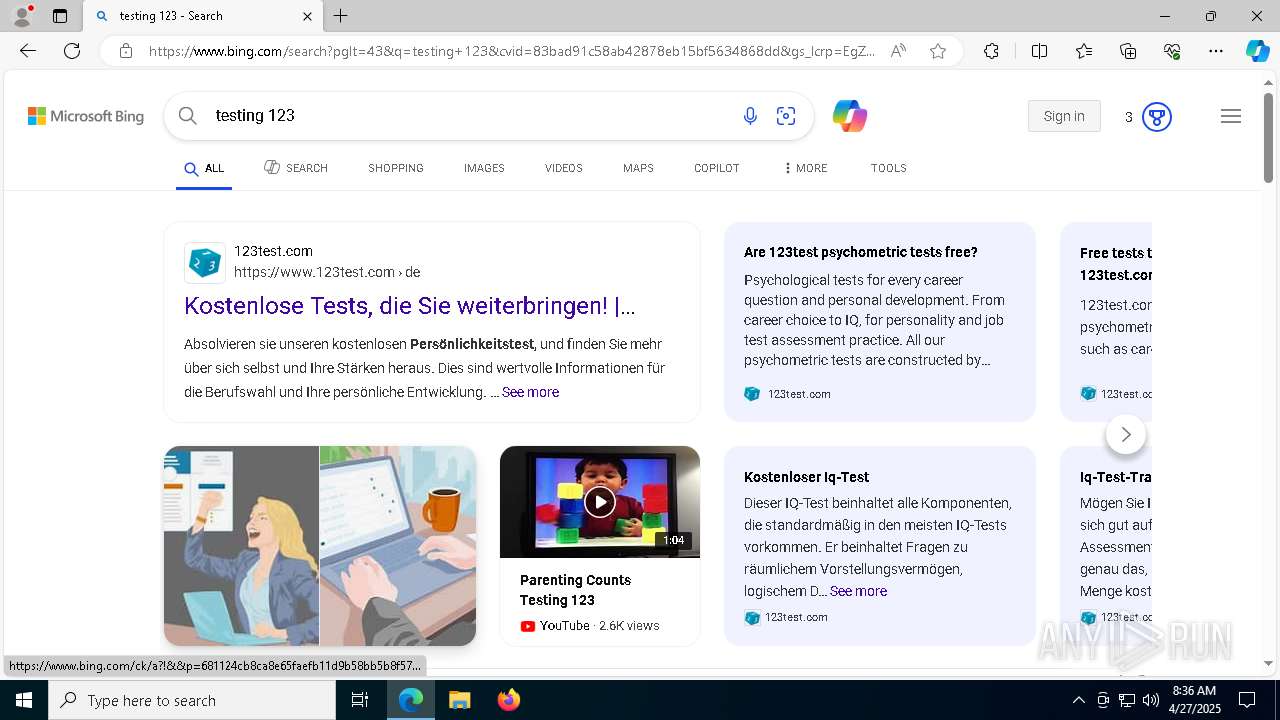Open Kostenloser Iq-Test card heading

[x=806, y=477]
